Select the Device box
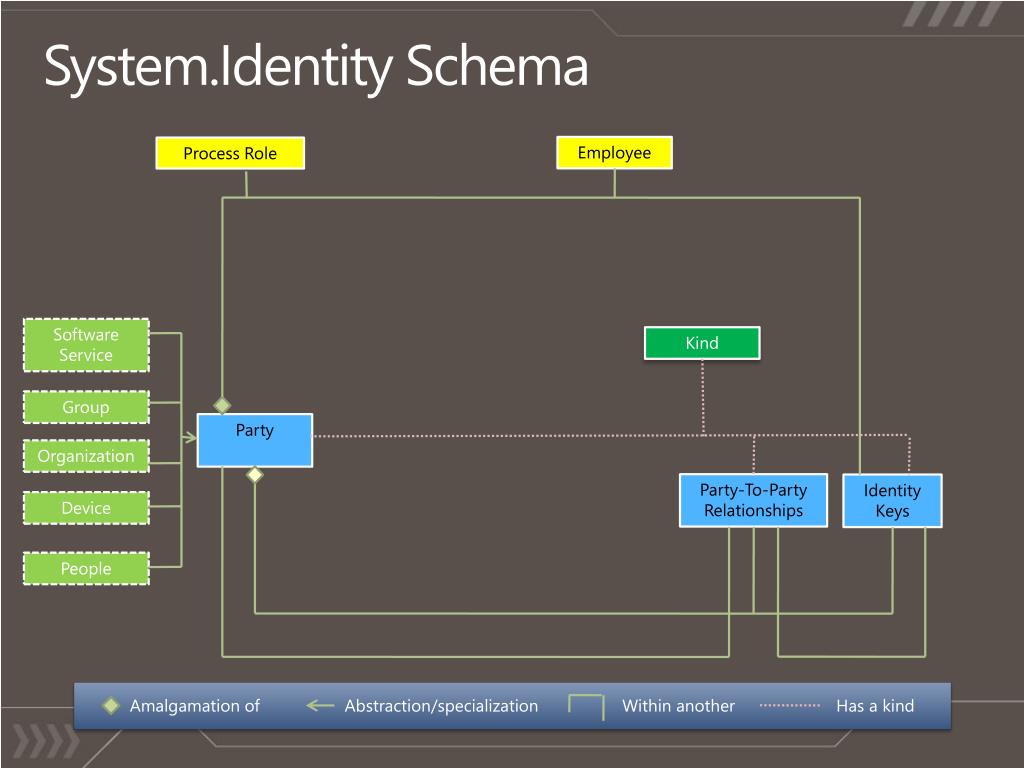The image size is (1024, 768). click(86, 508)
